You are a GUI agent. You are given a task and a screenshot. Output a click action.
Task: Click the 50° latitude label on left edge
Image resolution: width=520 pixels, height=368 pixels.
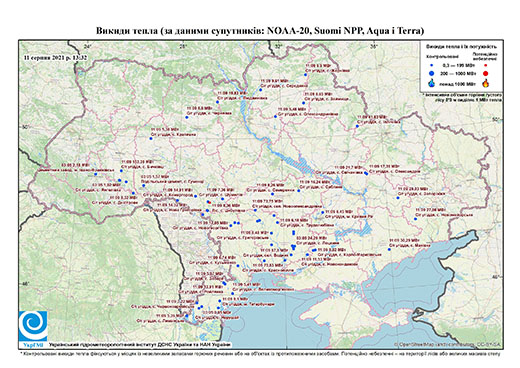[24, 127]
